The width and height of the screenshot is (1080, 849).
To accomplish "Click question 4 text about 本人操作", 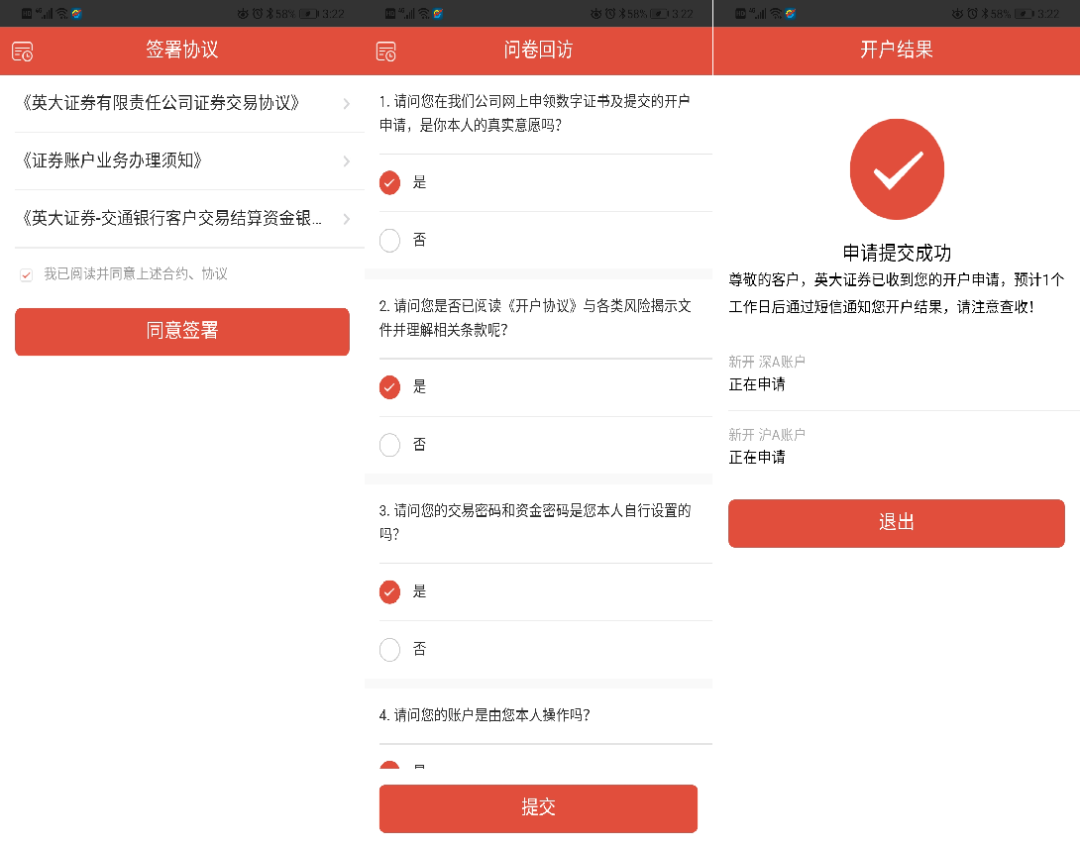I will tap(484, 715).
